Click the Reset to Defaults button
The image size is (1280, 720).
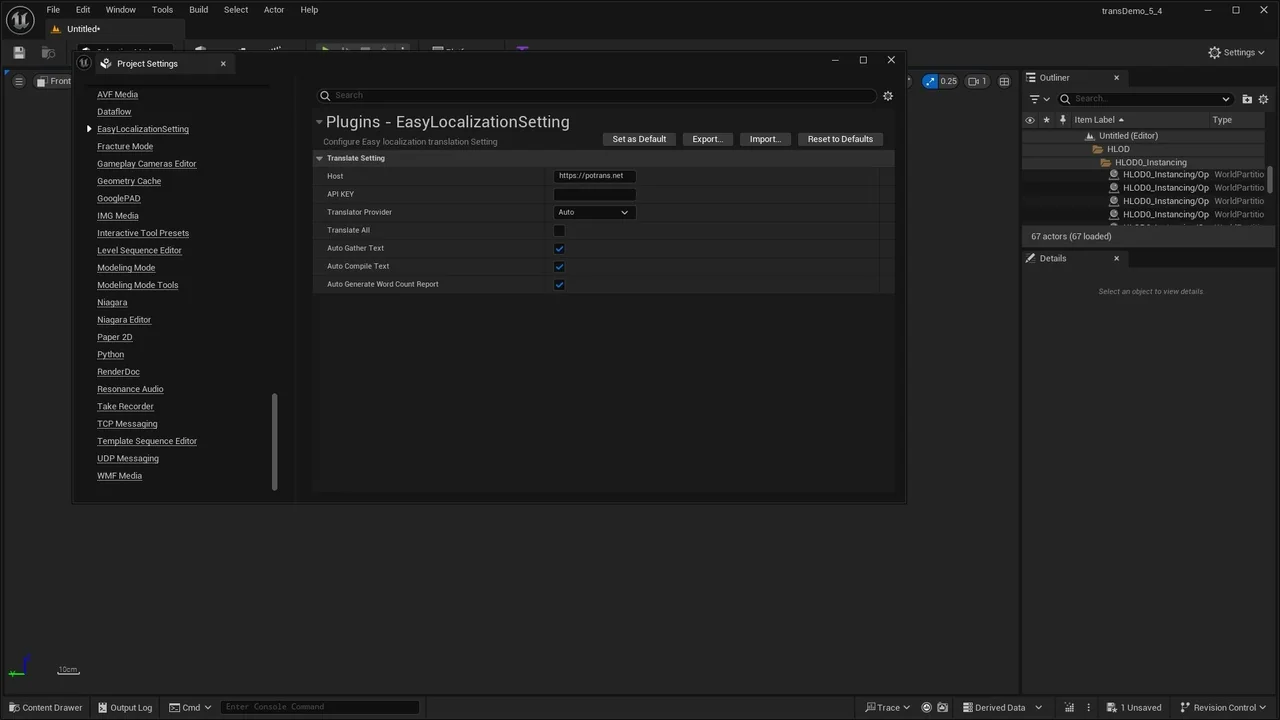coord(840,139)
